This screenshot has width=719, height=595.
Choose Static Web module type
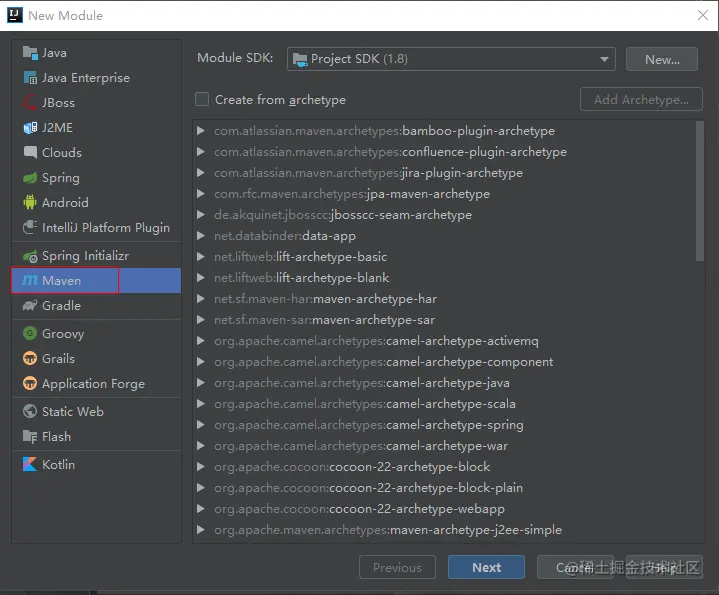click(x=96, y=411)
